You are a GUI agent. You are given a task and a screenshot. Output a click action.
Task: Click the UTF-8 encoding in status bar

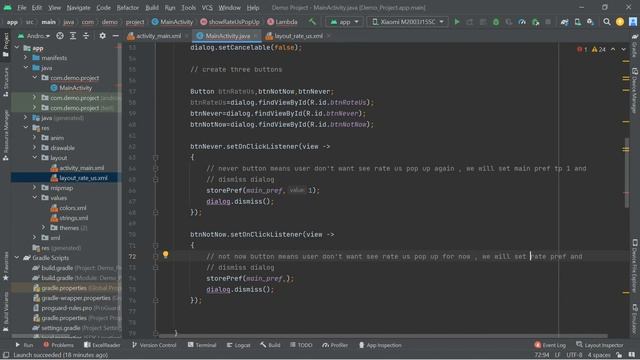coord(574,355)
